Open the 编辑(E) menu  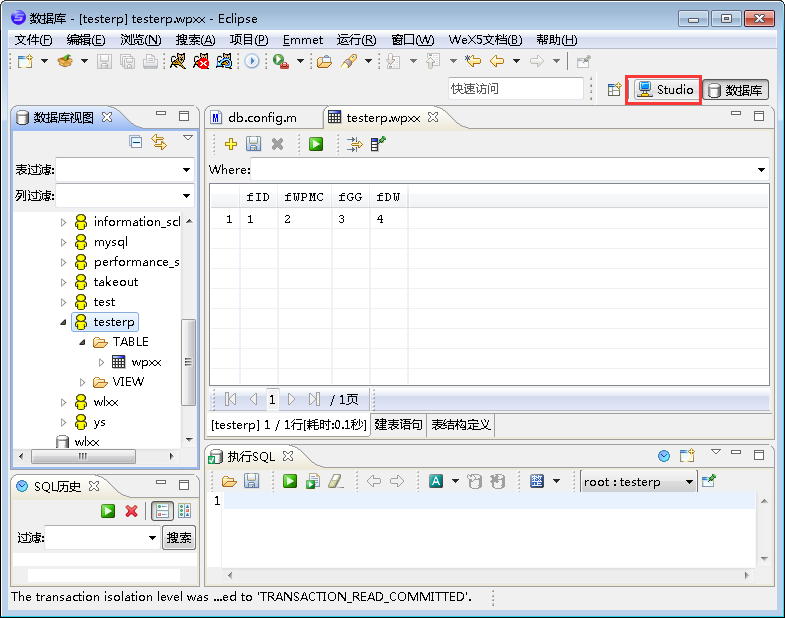coord(86,40)
